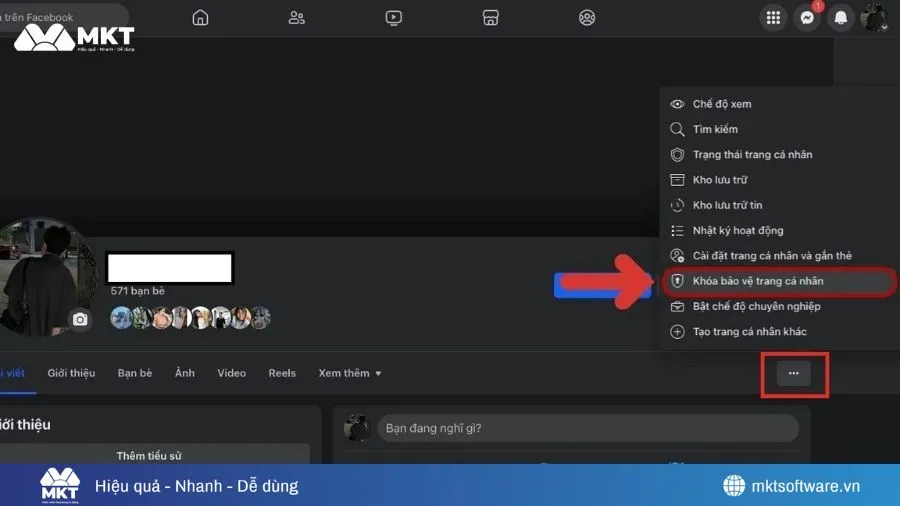Select Tạo trang cá nhân khác
Screen dimensions: 900x506
click(778, 331)
